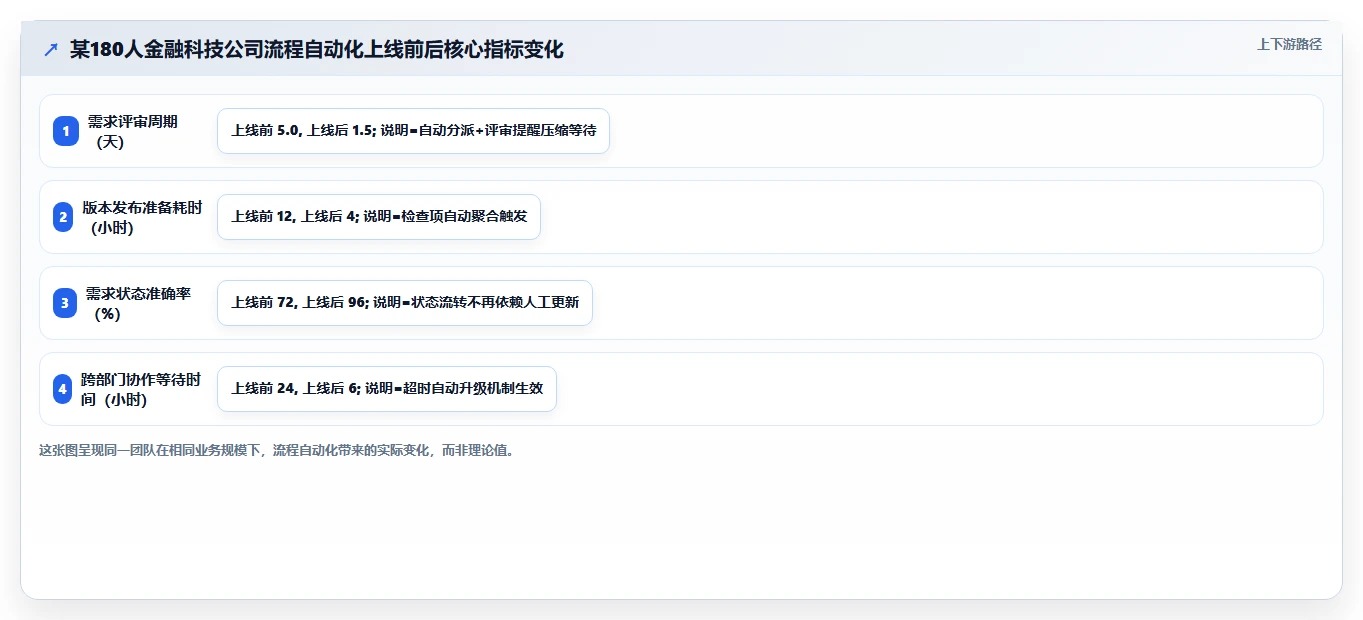Click the 上下游路径 label at top right
Viewport: 1363px width, 620px height.
[x=1289, y=44]
